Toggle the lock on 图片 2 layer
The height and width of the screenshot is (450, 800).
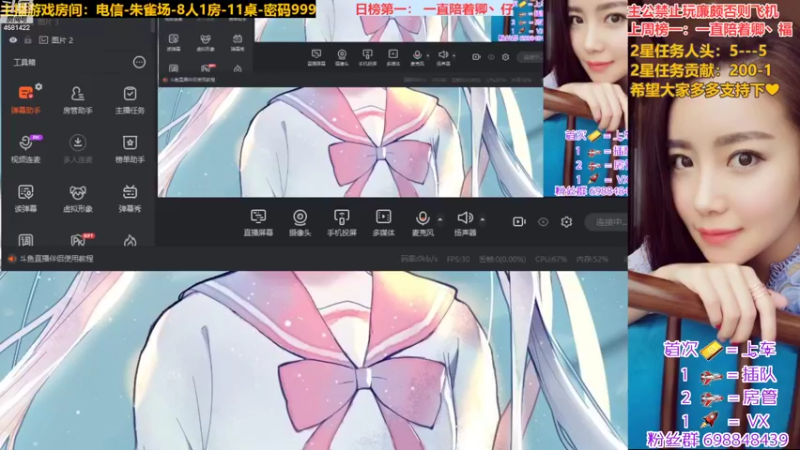pyautogui.click(x=28, y=40)
